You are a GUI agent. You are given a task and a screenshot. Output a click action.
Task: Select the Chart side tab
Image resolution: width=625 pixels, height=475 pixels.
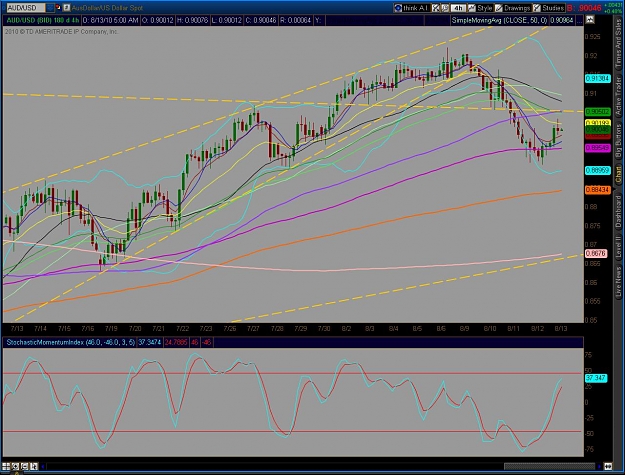[619, 173]
